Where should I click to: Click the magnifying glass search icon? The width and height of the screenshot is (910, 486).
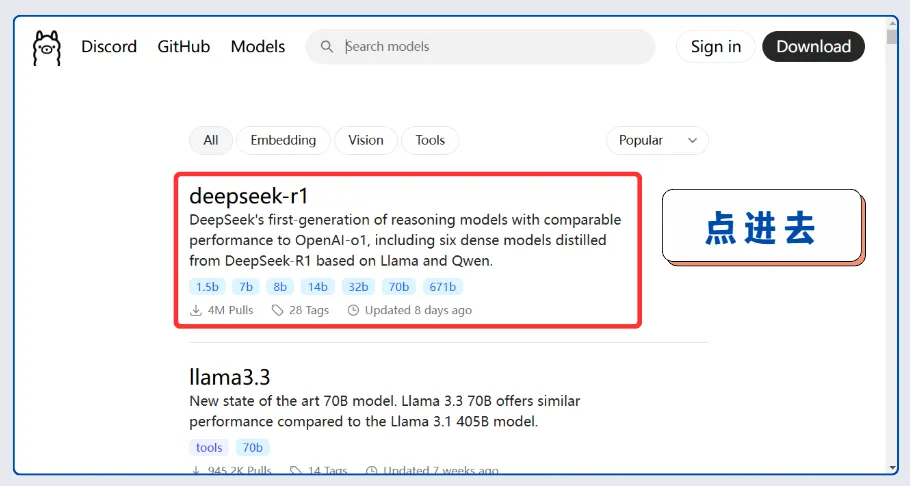[326, 47]
